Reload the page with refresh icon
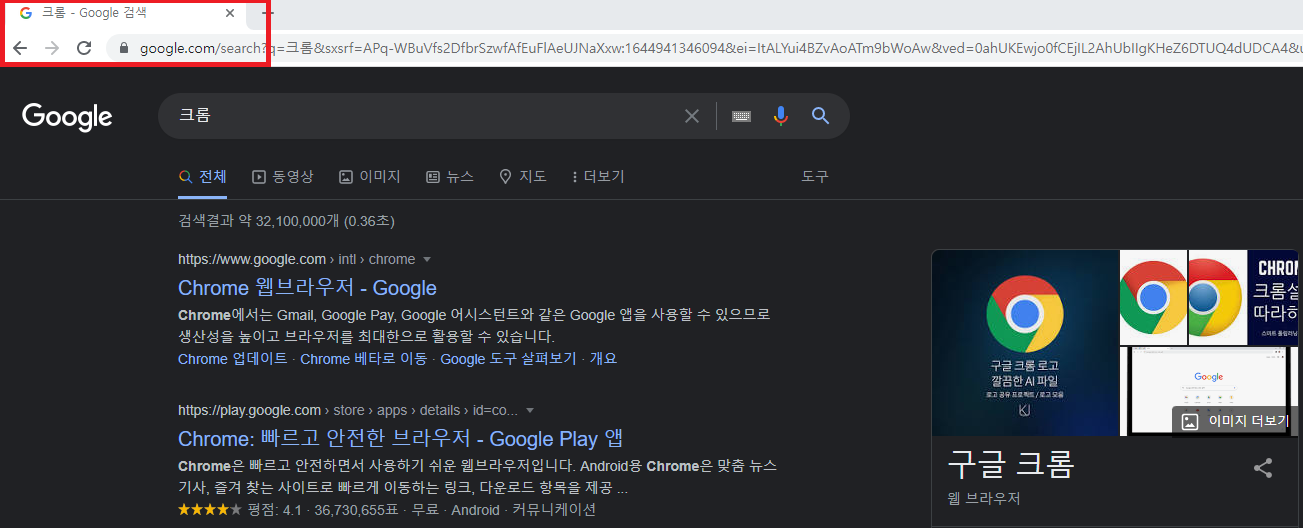This screenshot has height=528, width=1303. (85, 48)
